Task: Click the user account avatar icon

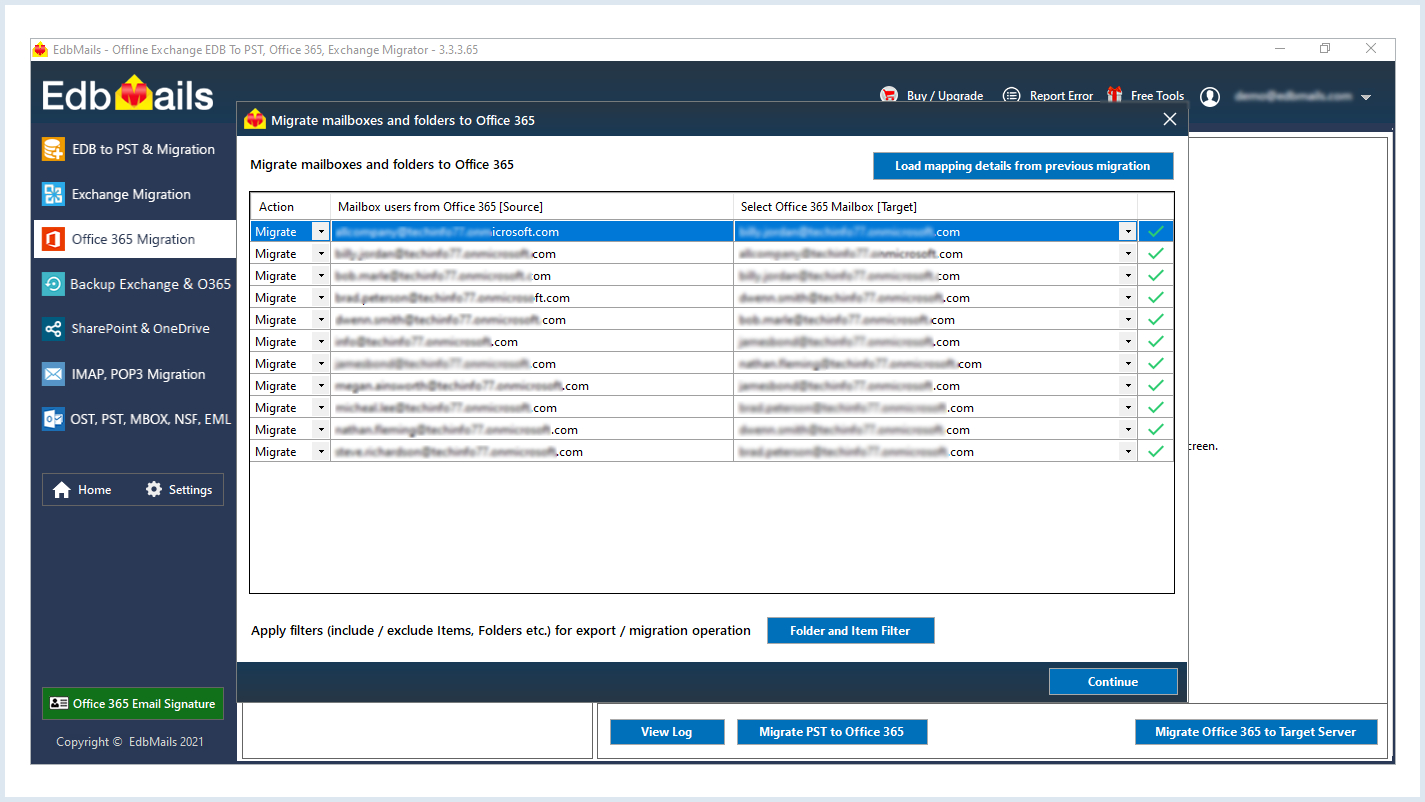Action: [1210, 96]
